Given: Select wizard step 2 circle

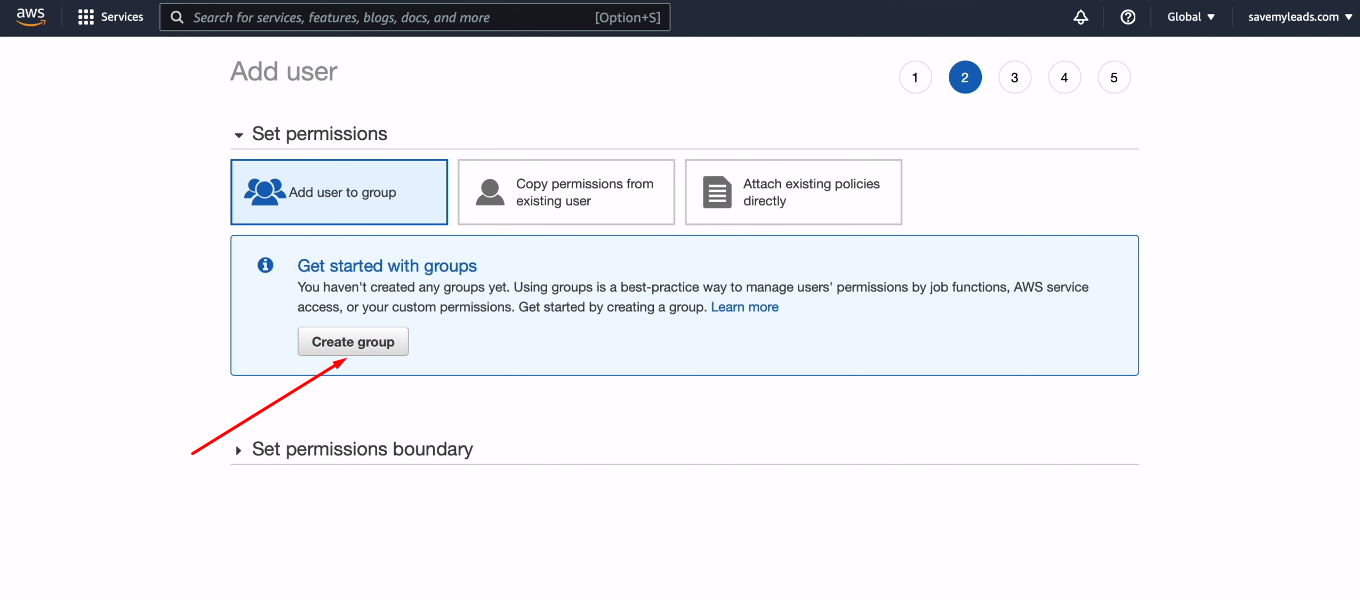Looking at the screenshot, I should 965,77.
